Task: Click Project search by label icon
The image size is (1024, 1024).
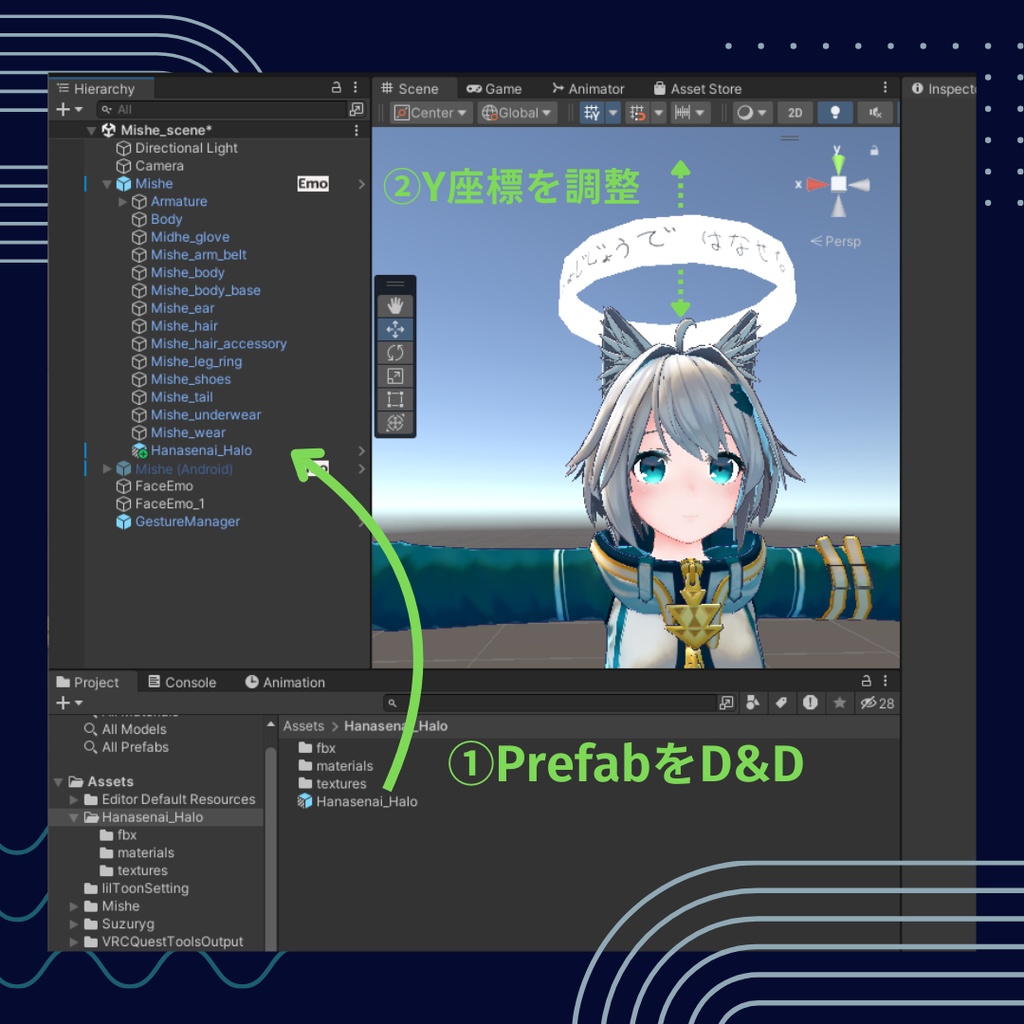Action: click(781, 703)
